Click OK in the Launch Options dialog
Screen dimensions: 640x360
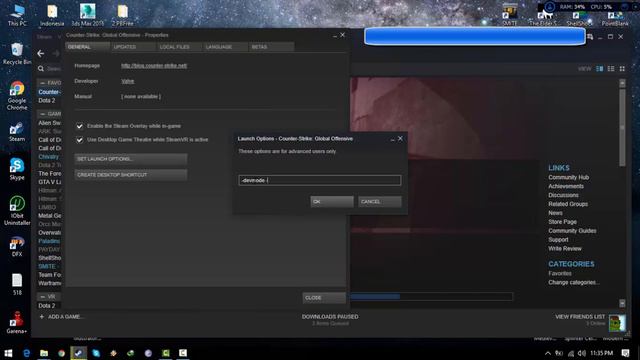coord(332,202)
